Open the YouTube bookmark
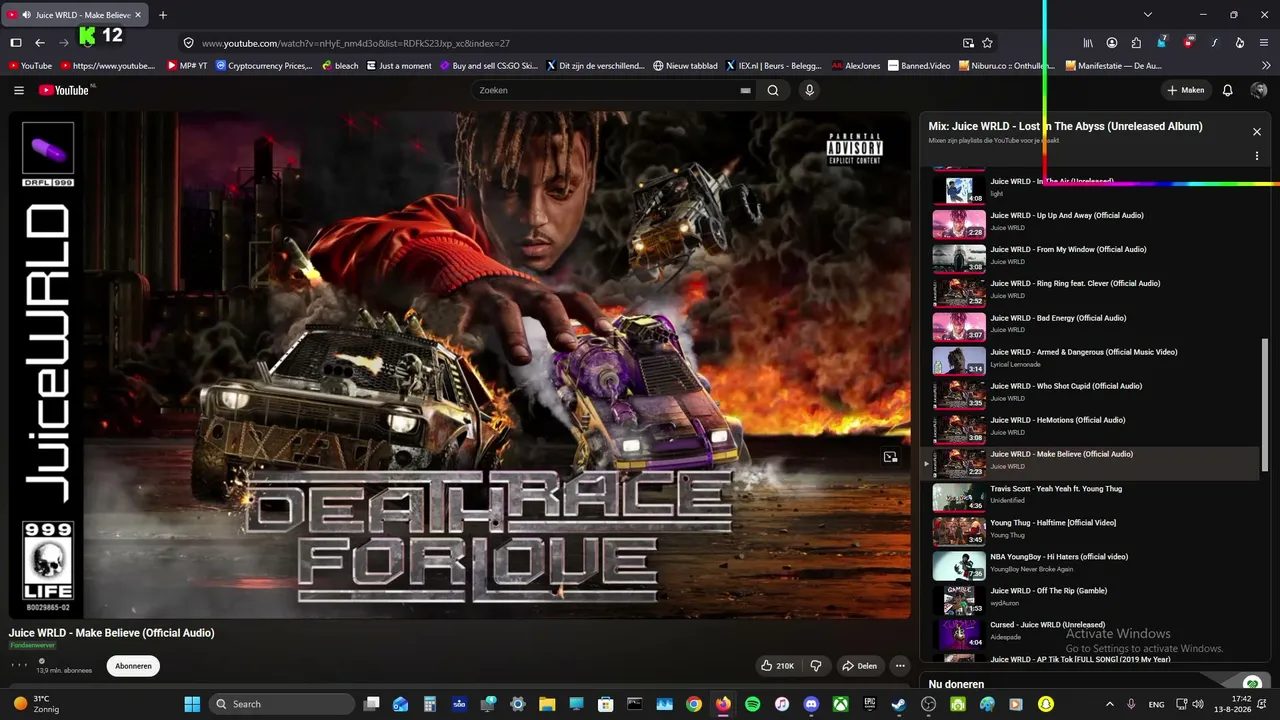This screenshot has width=1280, height=720. click(x=30, y=66)
